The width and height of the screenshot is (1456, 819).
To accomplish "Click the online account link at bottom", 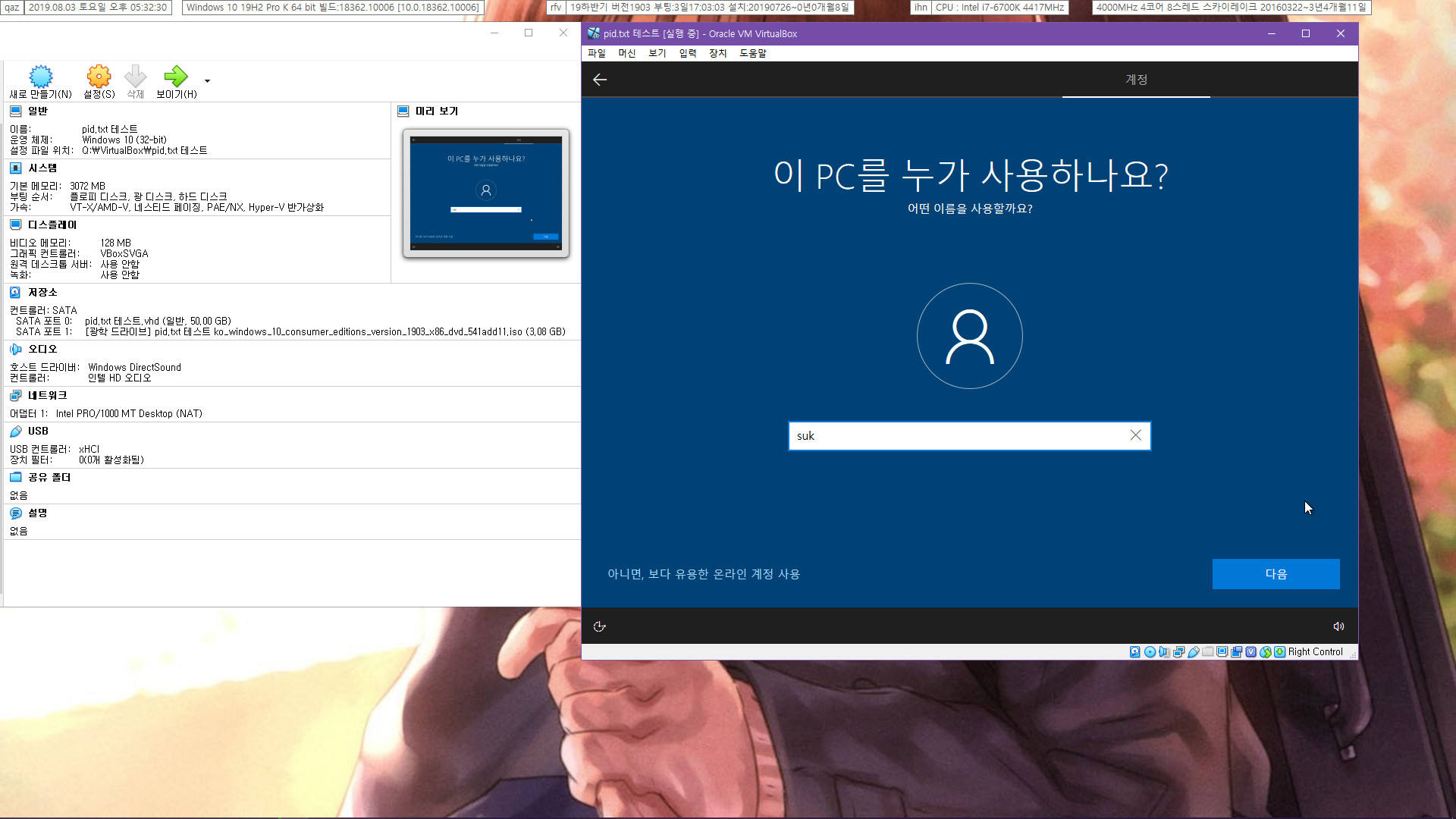I will coord(704,574).
